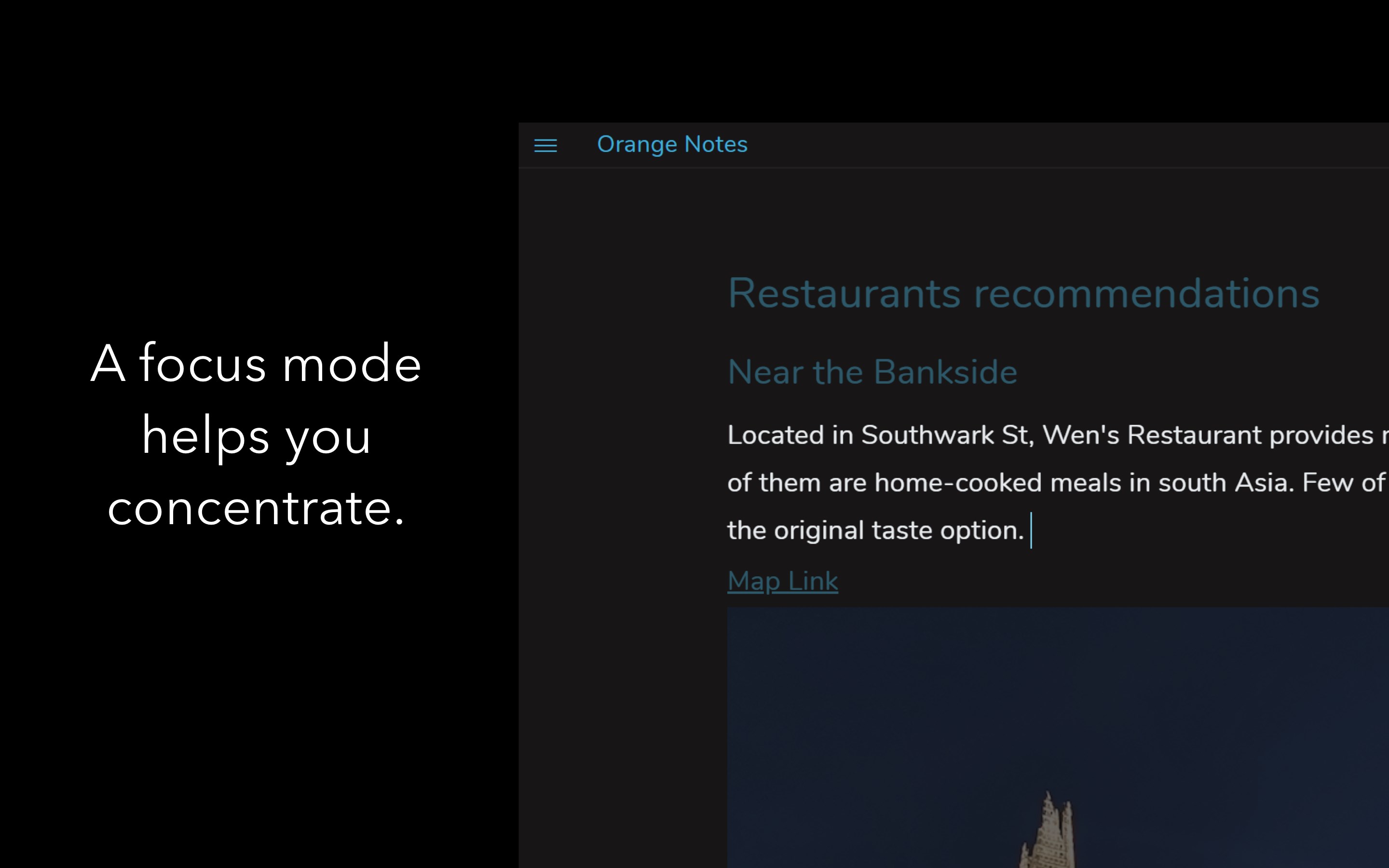The height and width of the screenshot is (868, 1389).
Task: Click the word 'provides' in the first line
Action: [x=1321, y=435]
